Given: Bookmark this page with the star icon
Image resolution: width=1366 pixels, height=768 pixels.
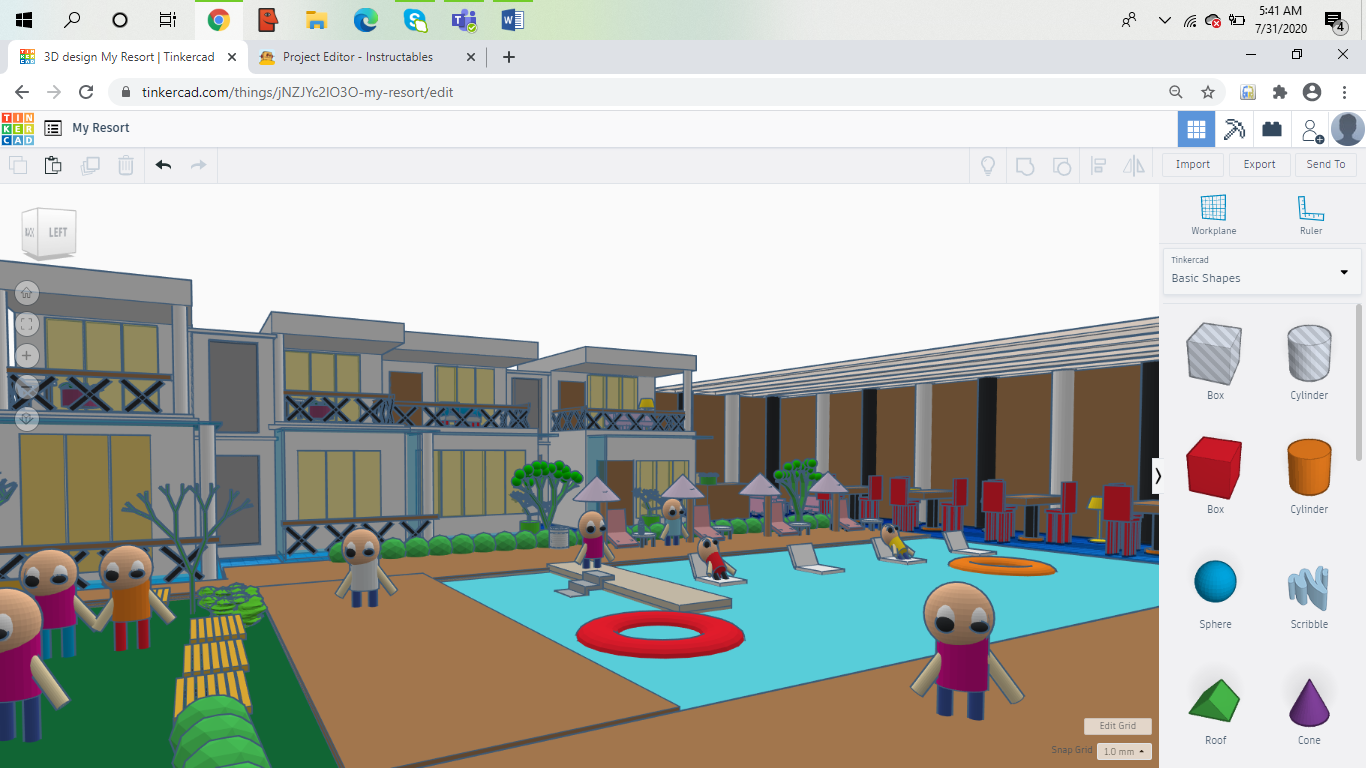Looking at the screenshot, I should [x=1208, y=92].
